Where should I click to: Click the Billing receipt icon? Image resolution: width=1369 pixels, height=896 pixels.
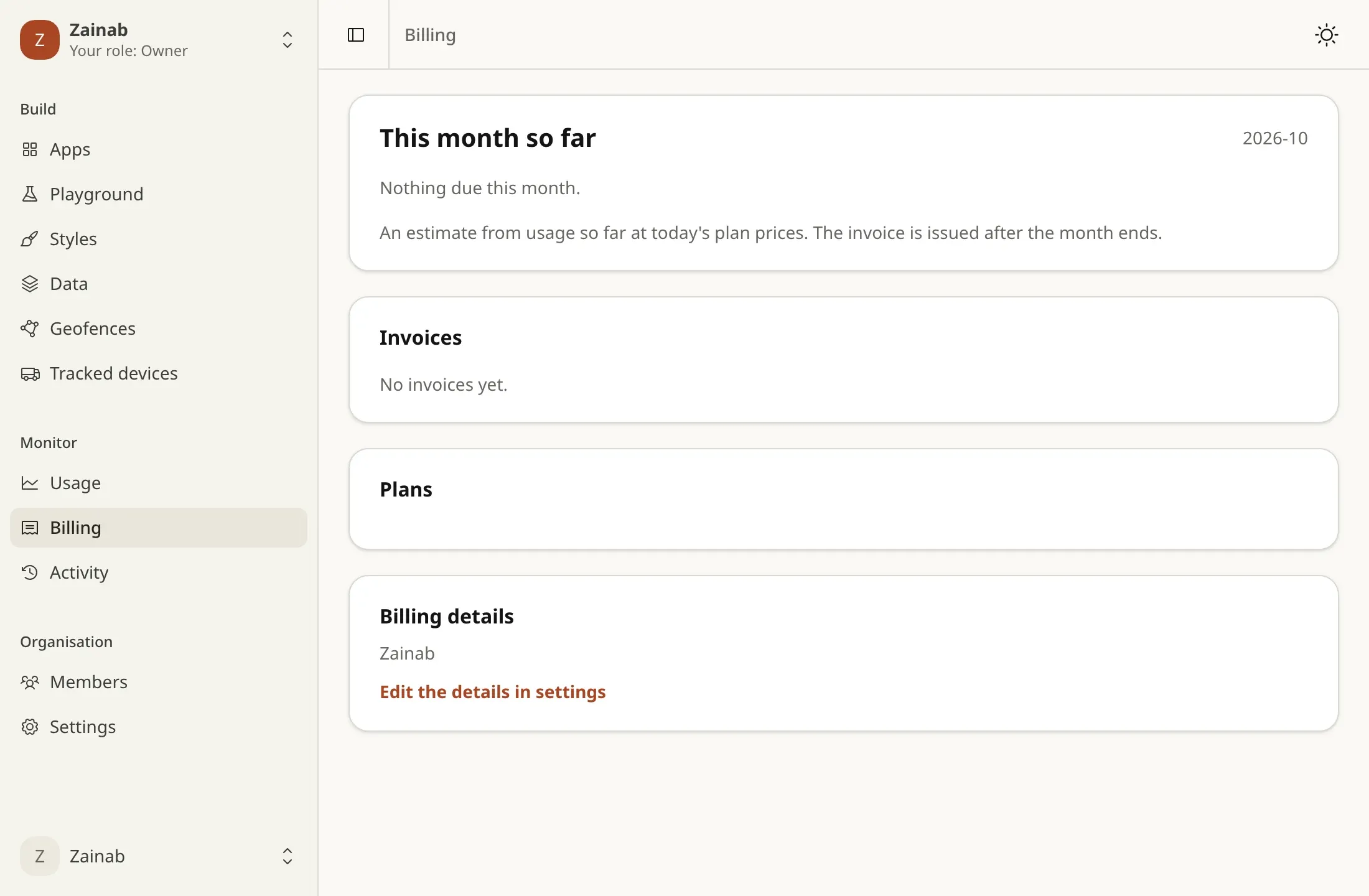tap(29, 528)
